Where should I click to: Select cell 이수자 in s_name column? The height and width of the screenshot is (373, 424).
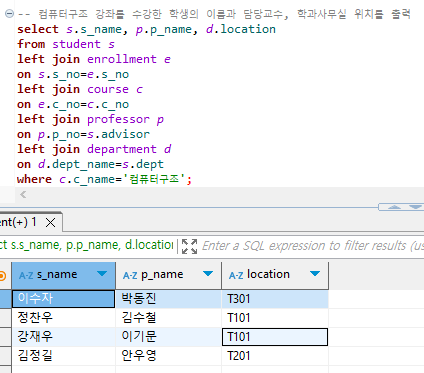click(x=63, y=299)
